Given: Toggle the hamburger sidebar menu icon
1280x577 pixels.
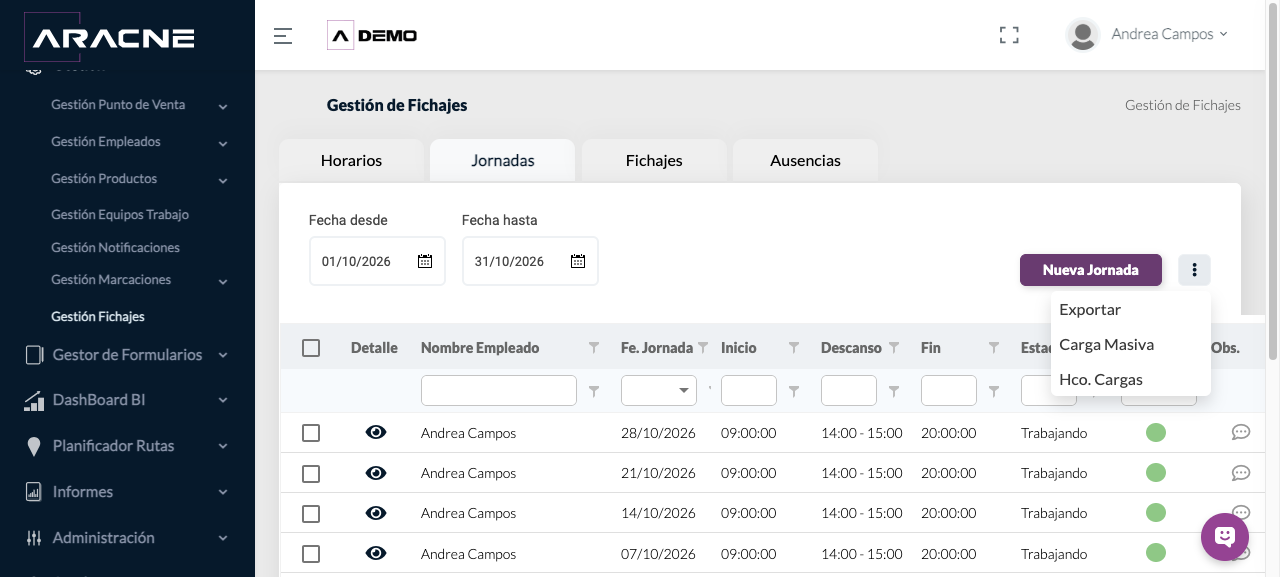Looking at the screenshot, I should pos(283,36).
